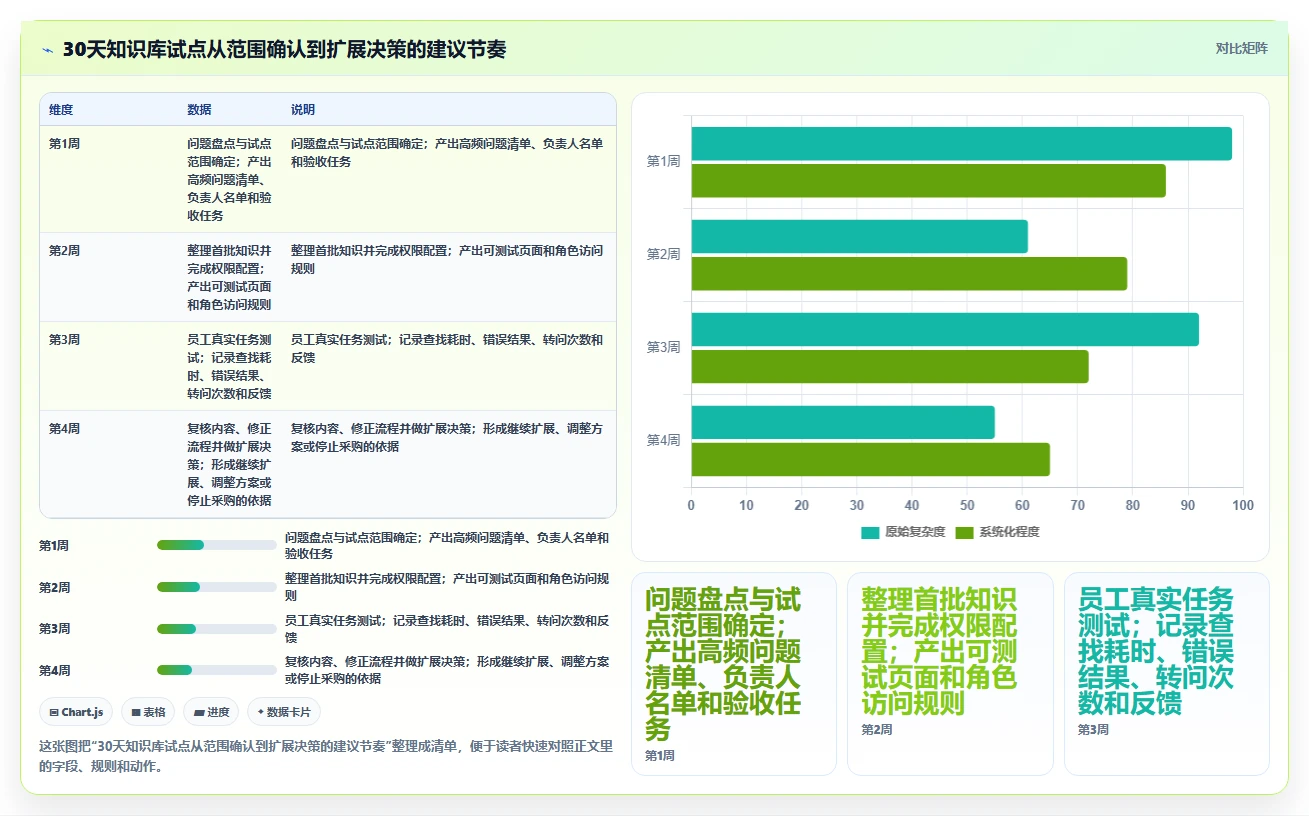The image size is (1309, 816).
Task: Click the title 30天知识库试点从范围确认到扩展决策的建议节奏
Action: pos(284,50)
